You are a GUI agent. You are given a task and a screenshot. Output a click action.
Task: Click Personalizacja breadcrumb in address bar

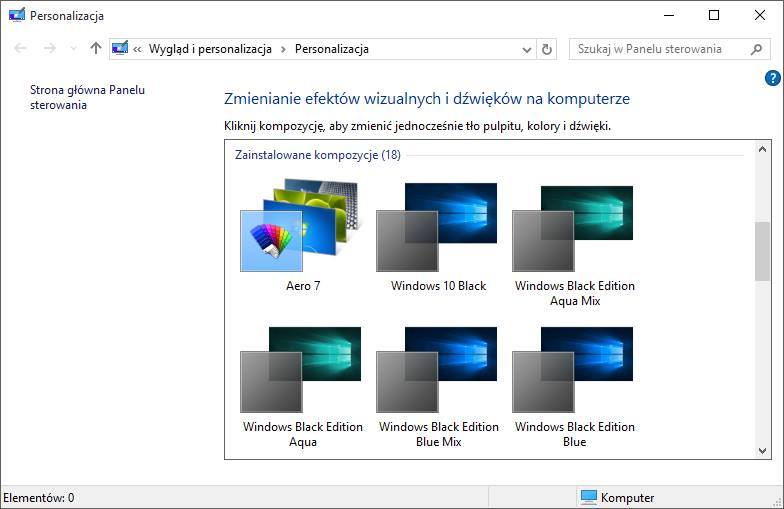[332, 49]
